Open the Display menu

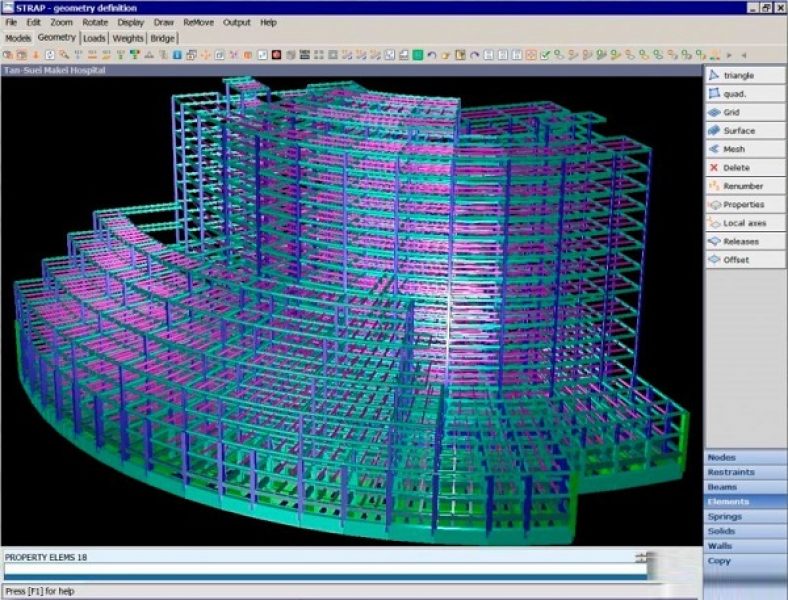pyautogui.click(x=130, y=22)
